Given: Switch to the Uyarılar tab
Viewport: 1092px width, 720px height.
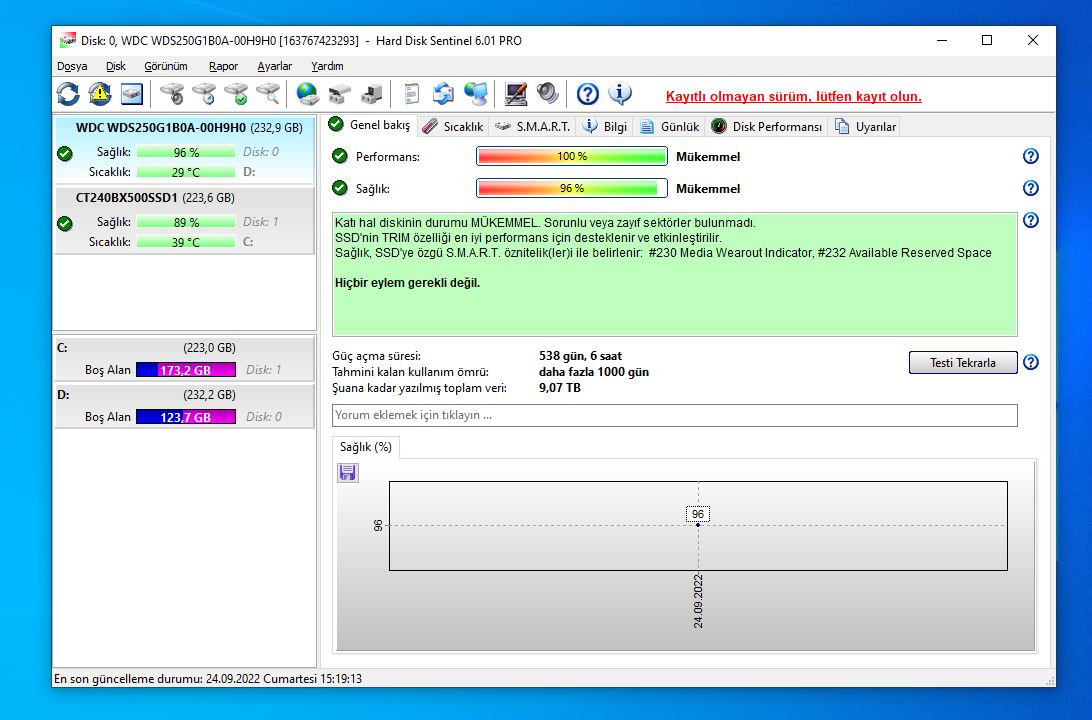Looking at the screenshot, I should [866, 127].
